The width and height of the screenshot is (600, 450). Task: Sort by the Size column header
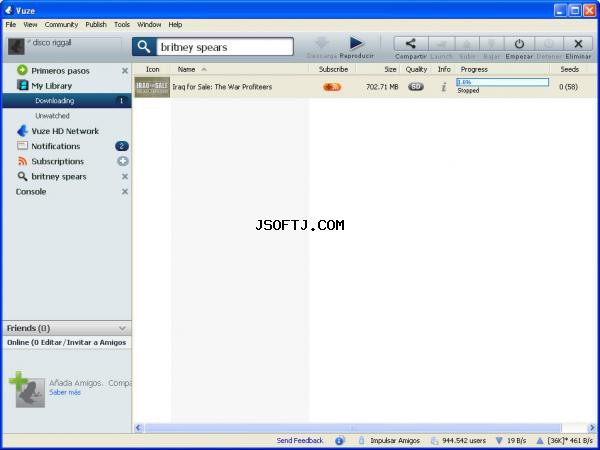390,69
